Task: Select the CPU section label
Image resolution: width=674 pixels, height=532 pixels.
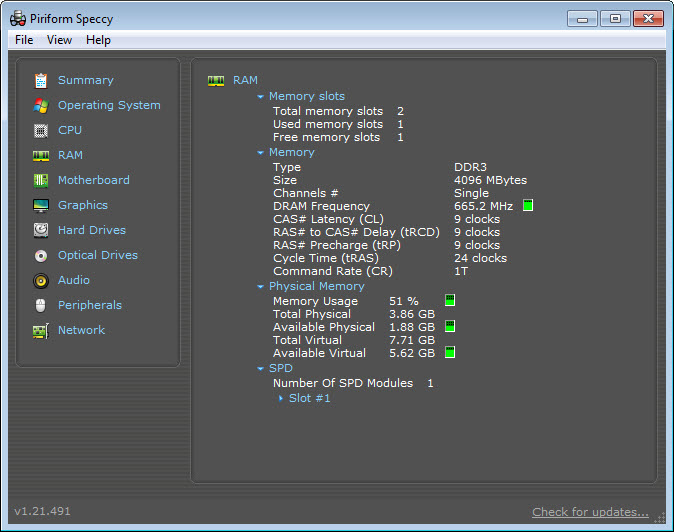Action: [70, 130]
